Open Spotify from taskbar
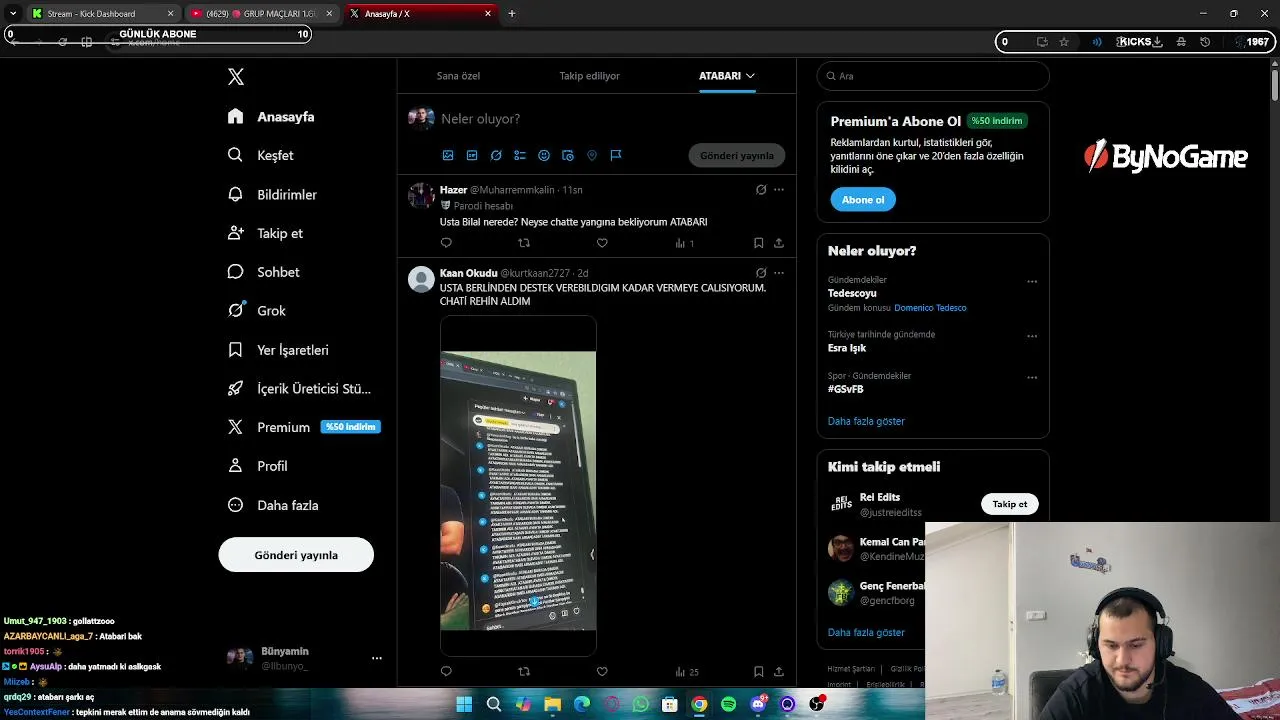The width and height of the screenshot is (1280, 720). pos(729,704)
